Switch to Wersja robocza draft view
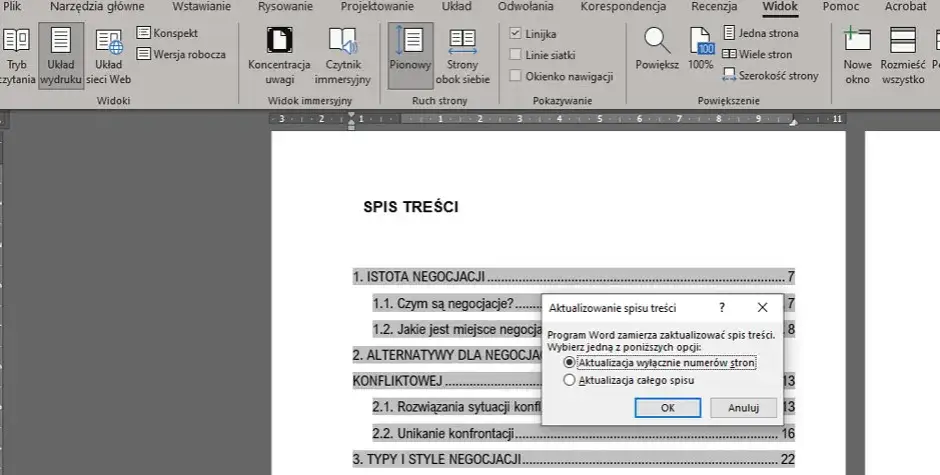940x475 pixels. click(x=182, y=55)
